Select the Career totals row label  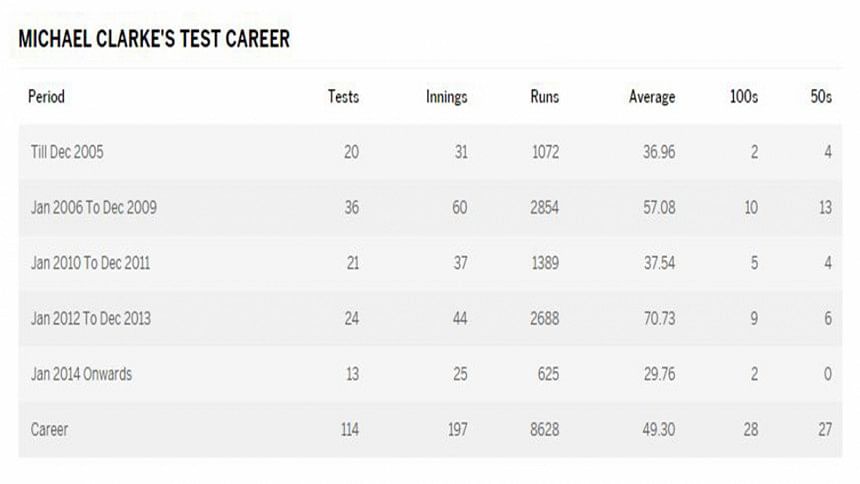[49, 429]
